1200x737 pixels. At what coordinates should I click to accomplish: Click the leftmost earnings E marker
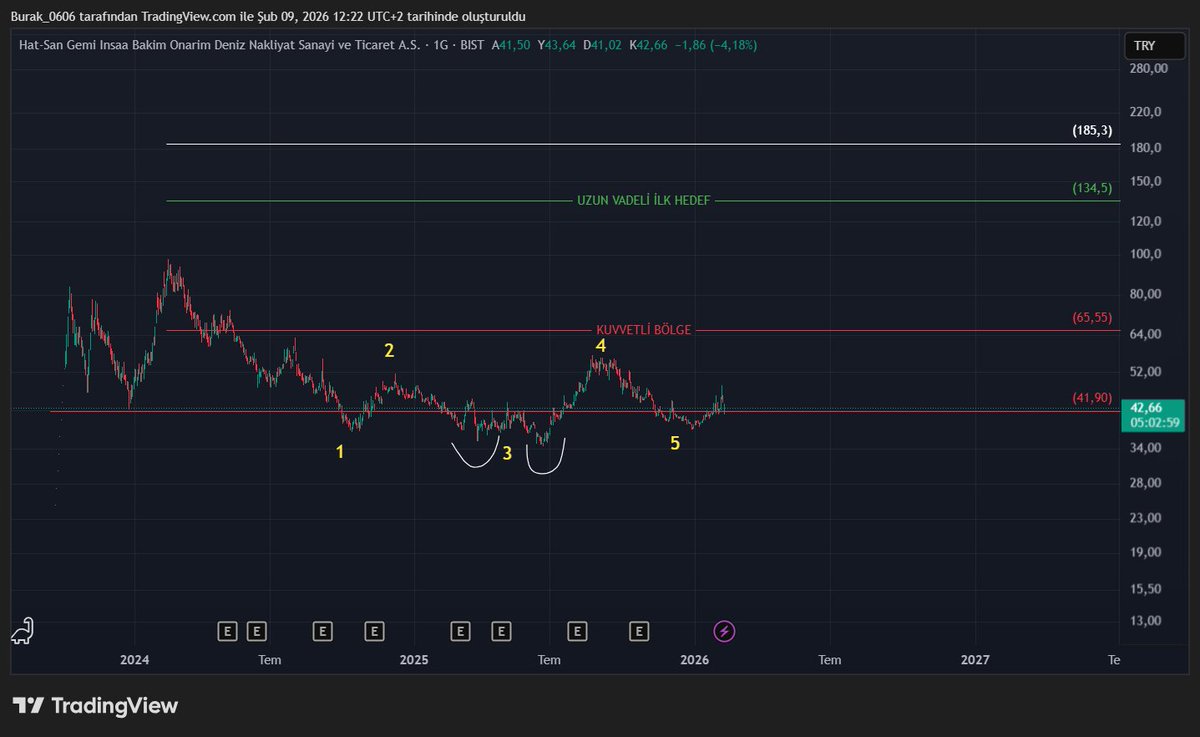tap(228, 631)
